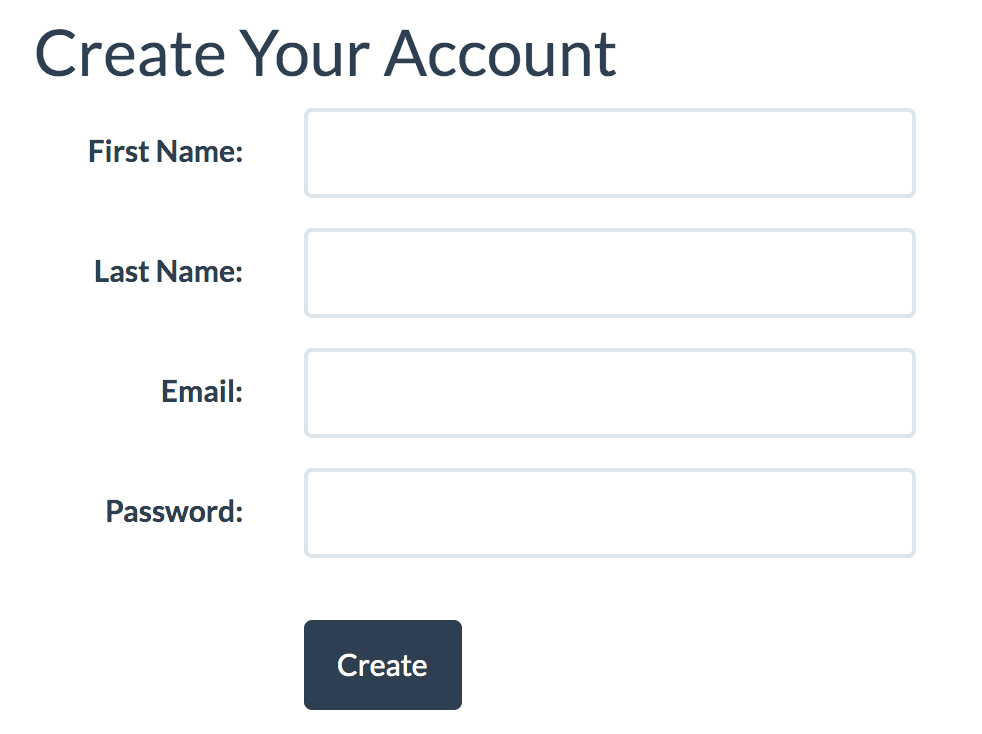Screen dimensions: 982x734
Task: Click the dark Create account button
Action: click(x=382, y=665)
